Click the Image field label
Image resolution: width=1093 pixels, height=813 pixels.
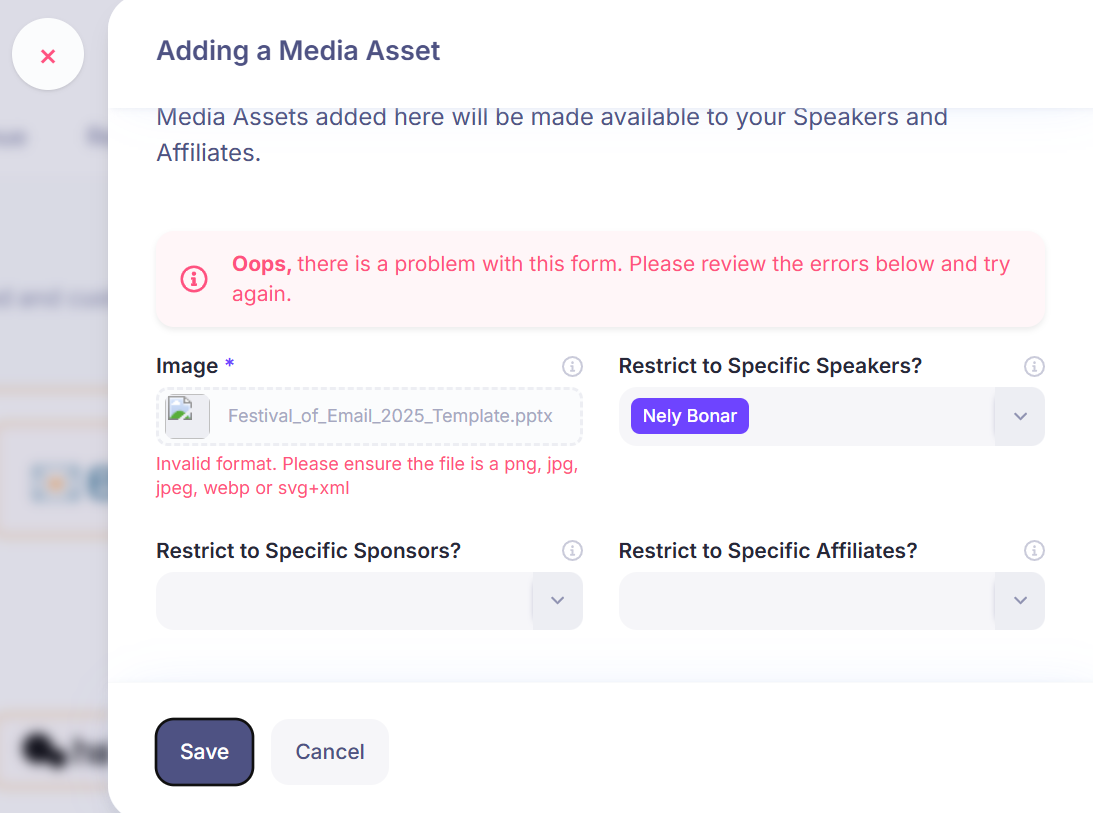point(187,366)
